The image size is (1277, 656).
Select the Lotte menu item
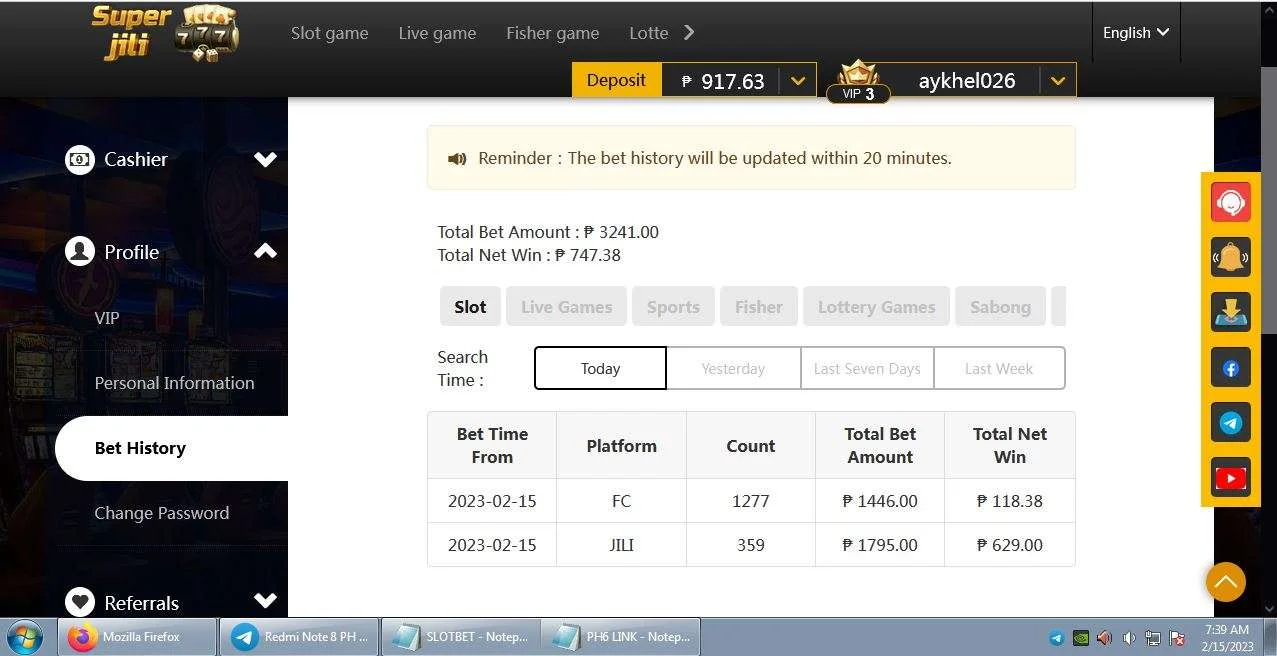(648, 33)
